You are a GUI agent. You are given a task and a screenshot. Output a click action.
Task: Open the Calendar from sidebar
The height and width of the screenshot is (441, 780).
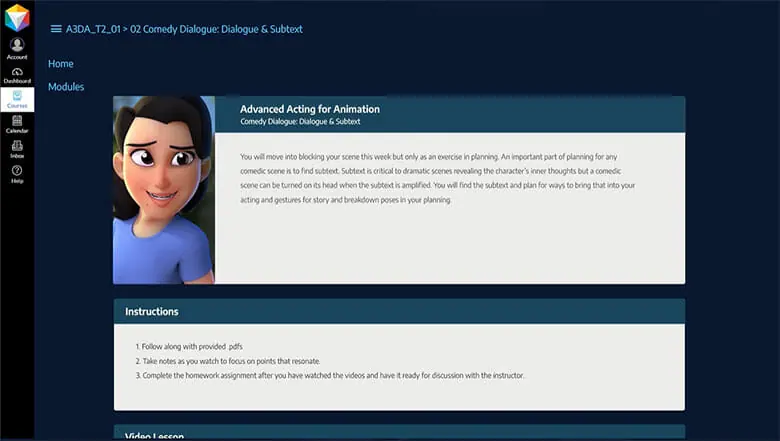17,124
